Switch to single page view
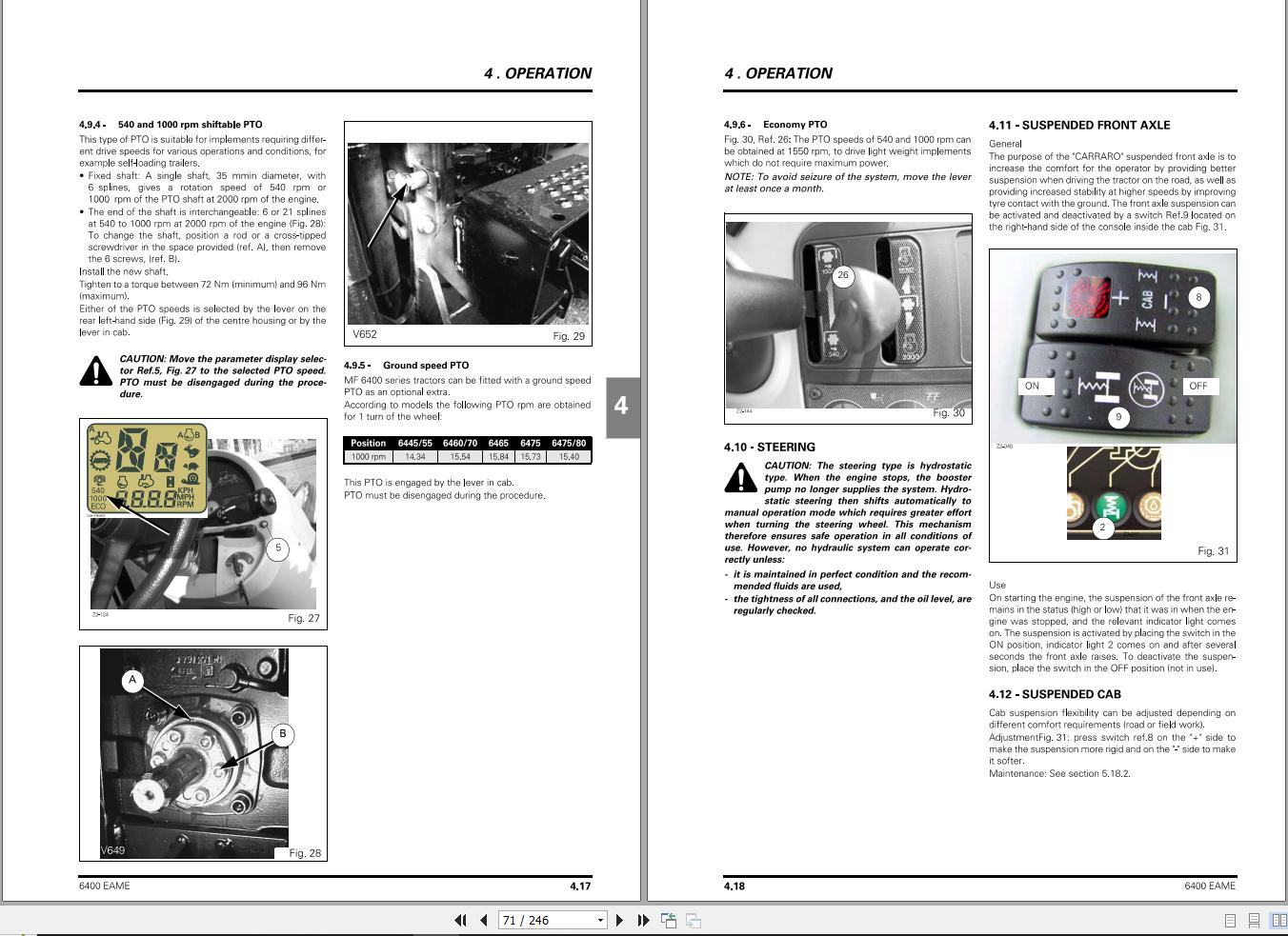This screenshot has height=936, width=1288. tap(1230, 921)
